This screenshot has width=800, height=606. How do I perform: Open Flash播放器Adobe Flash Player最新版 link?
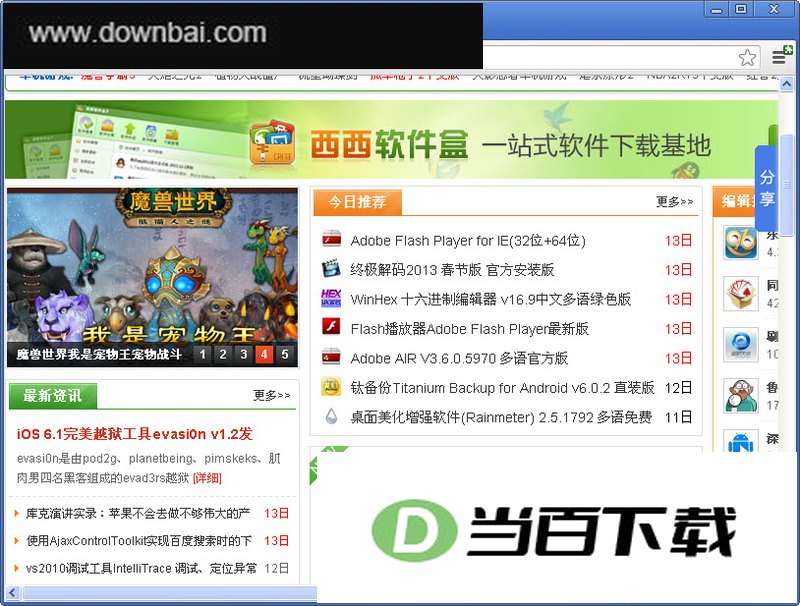point(469,329)
